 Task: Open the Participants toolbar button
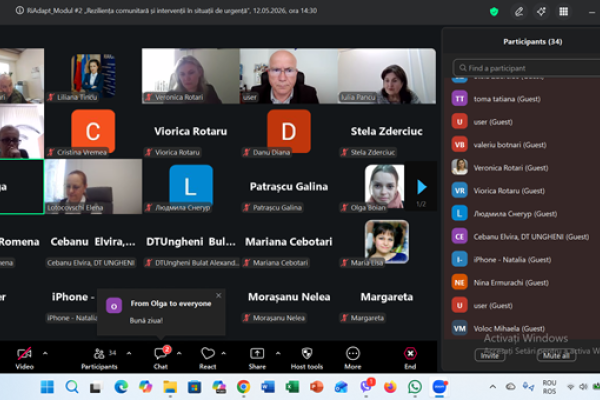pos(99,358)
